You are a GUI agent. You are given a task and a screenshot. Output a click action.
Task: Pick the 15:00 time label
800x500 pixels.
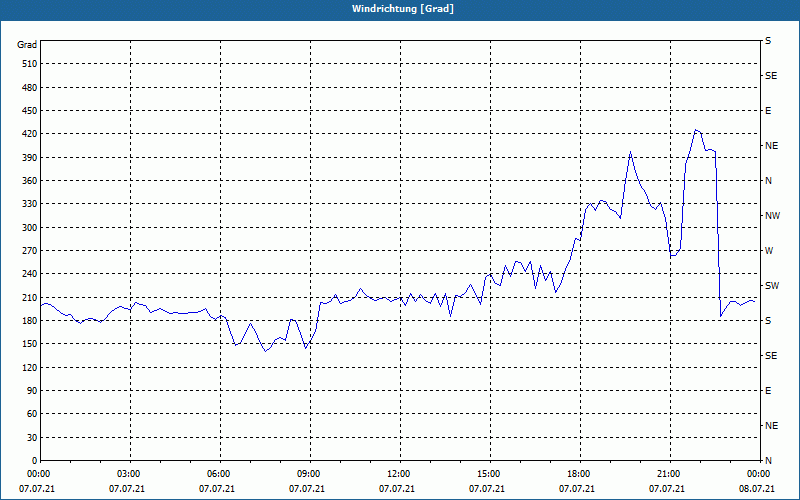[489, 474]
